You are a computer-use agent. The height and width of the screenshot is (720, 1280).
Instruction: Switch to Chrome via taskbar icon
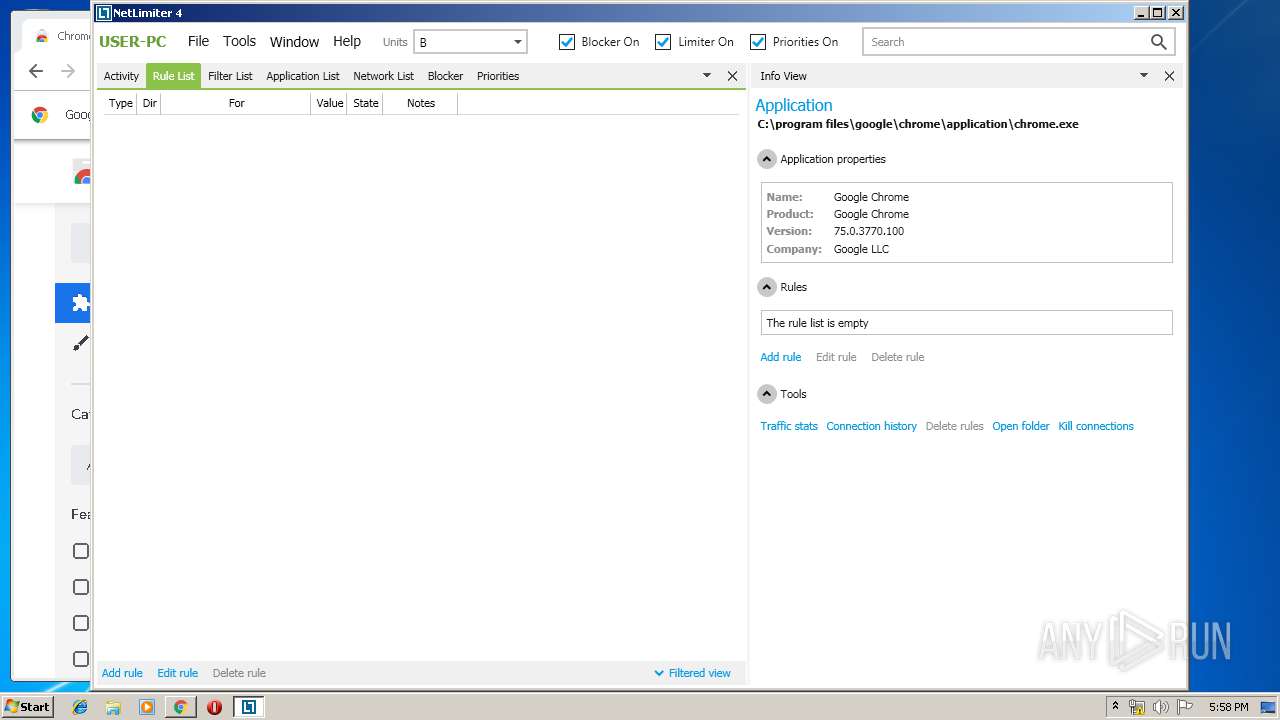(180, 707)
